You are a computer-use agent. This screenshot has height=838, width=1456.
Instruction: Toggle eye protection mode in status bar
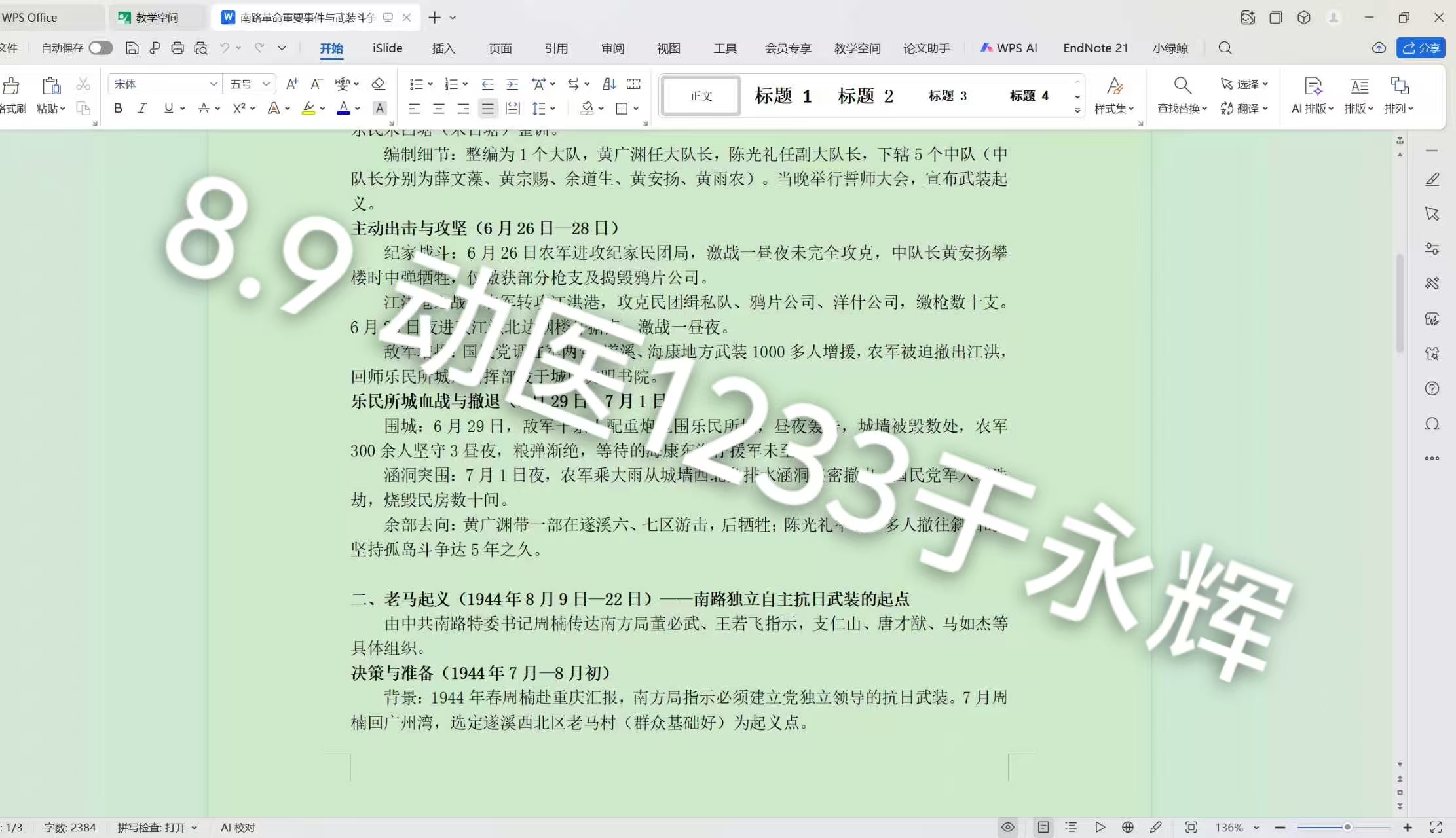click(x=1008, y=828)
